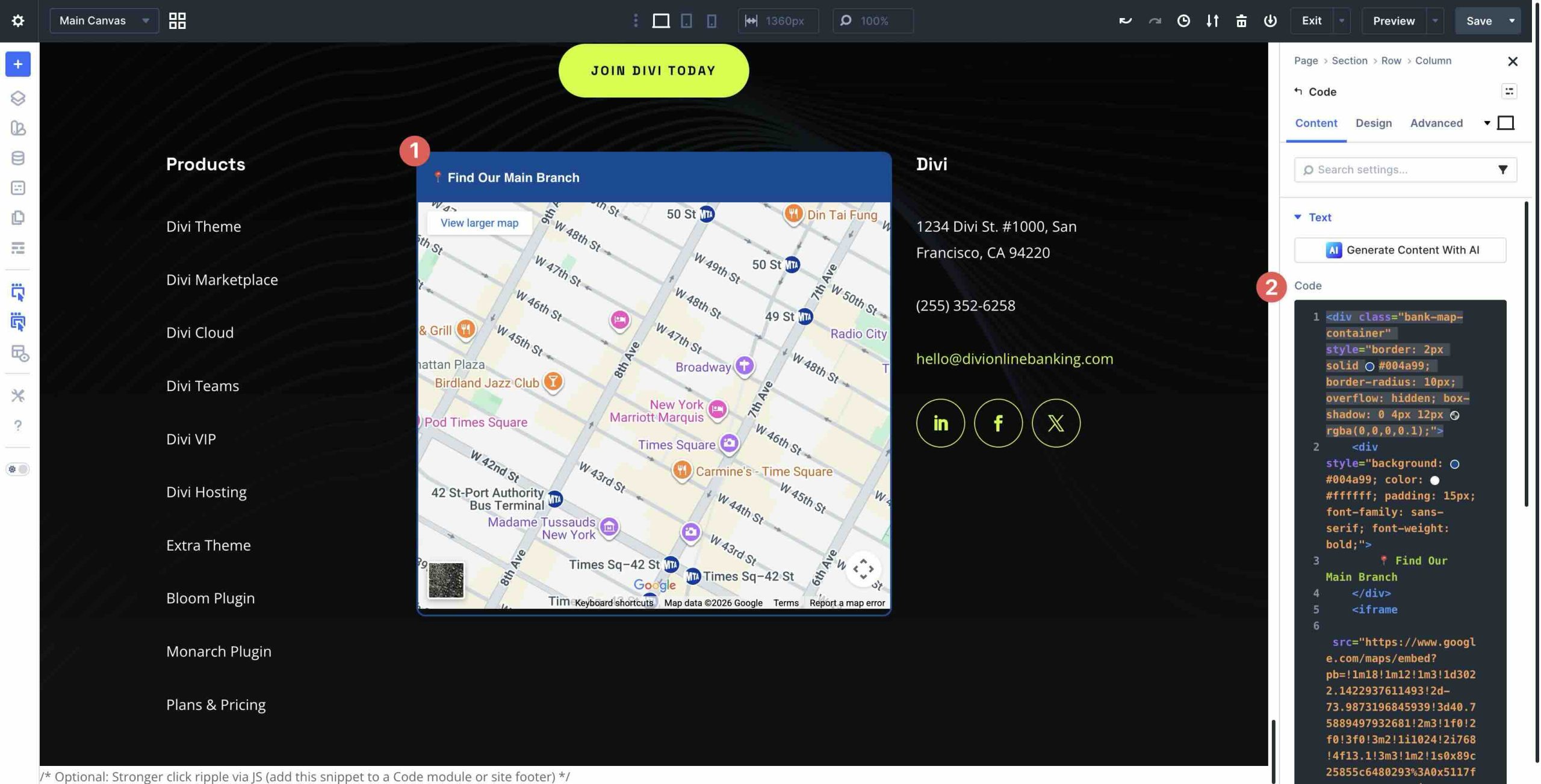This screenshot has width=1541, height=784.
Task: Open the Layers panel icon
Action: (18, 98)
